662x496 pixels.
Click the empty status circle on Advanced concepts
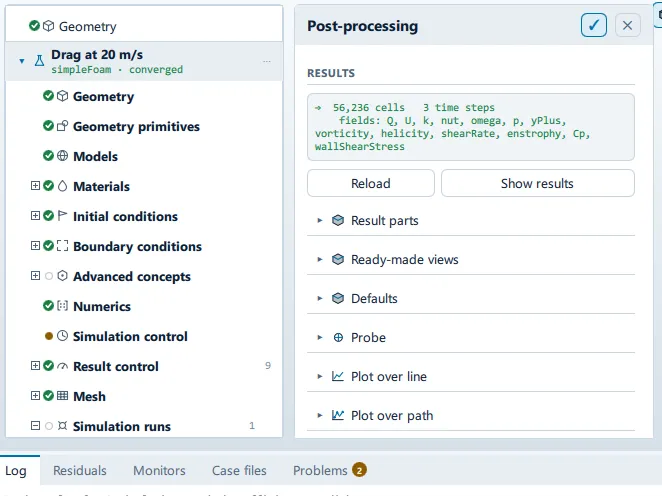49,276
